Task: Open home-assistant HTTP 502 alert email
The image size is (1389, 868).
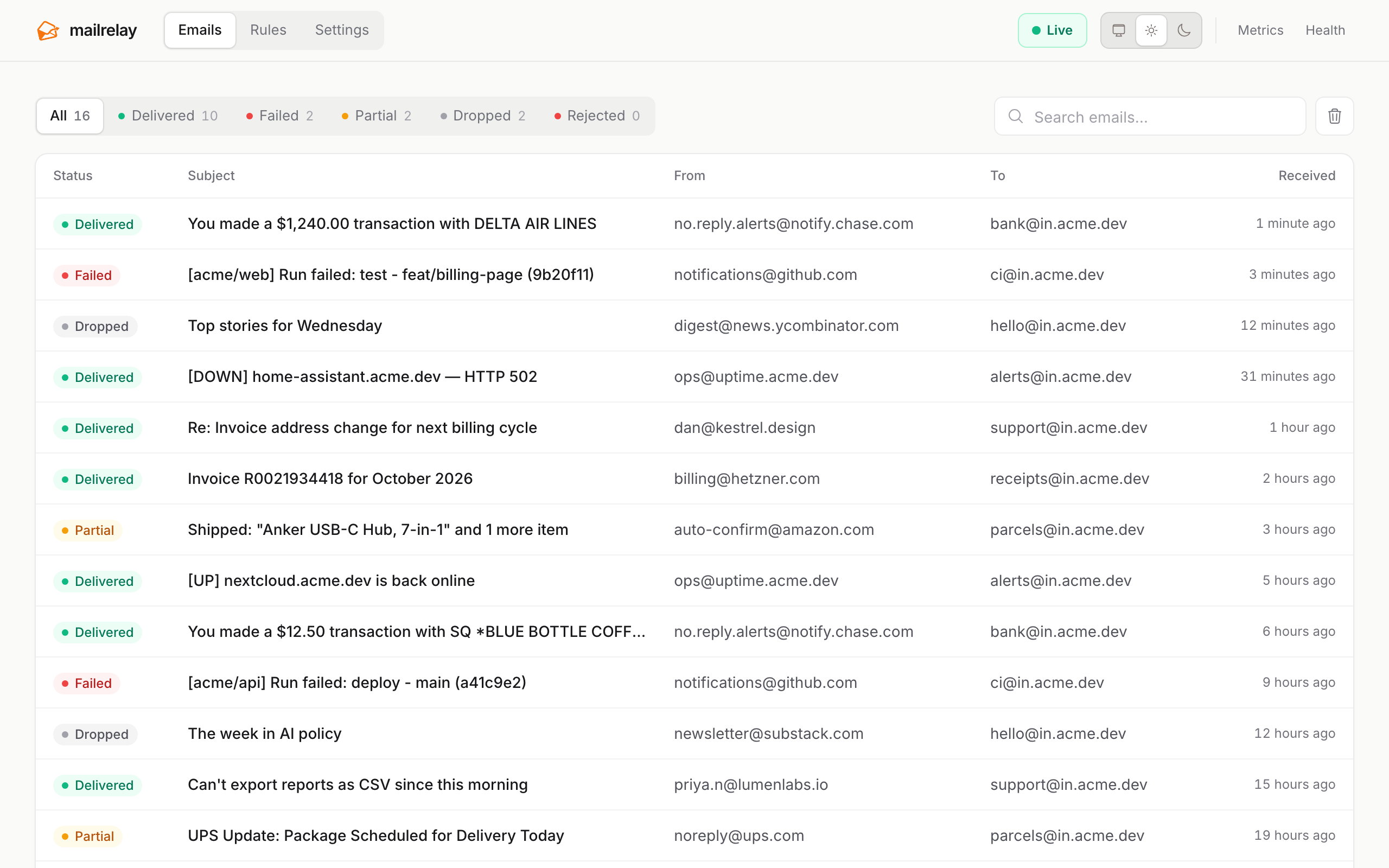Action: pyautogui.click(x=694, y=376)
